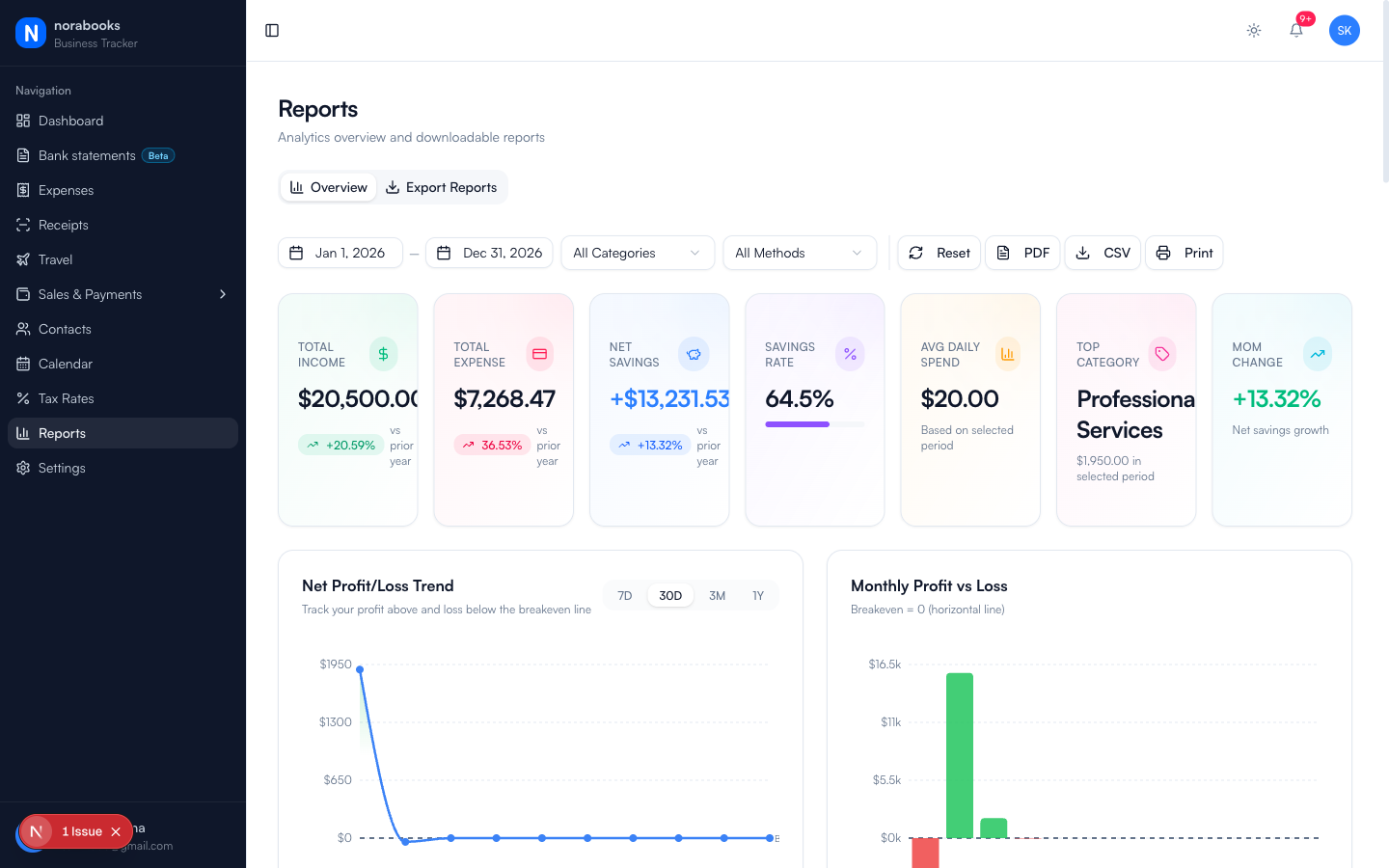Download report as CSV
Viewport: 1389px width, 868px height.
(1103, 252)
